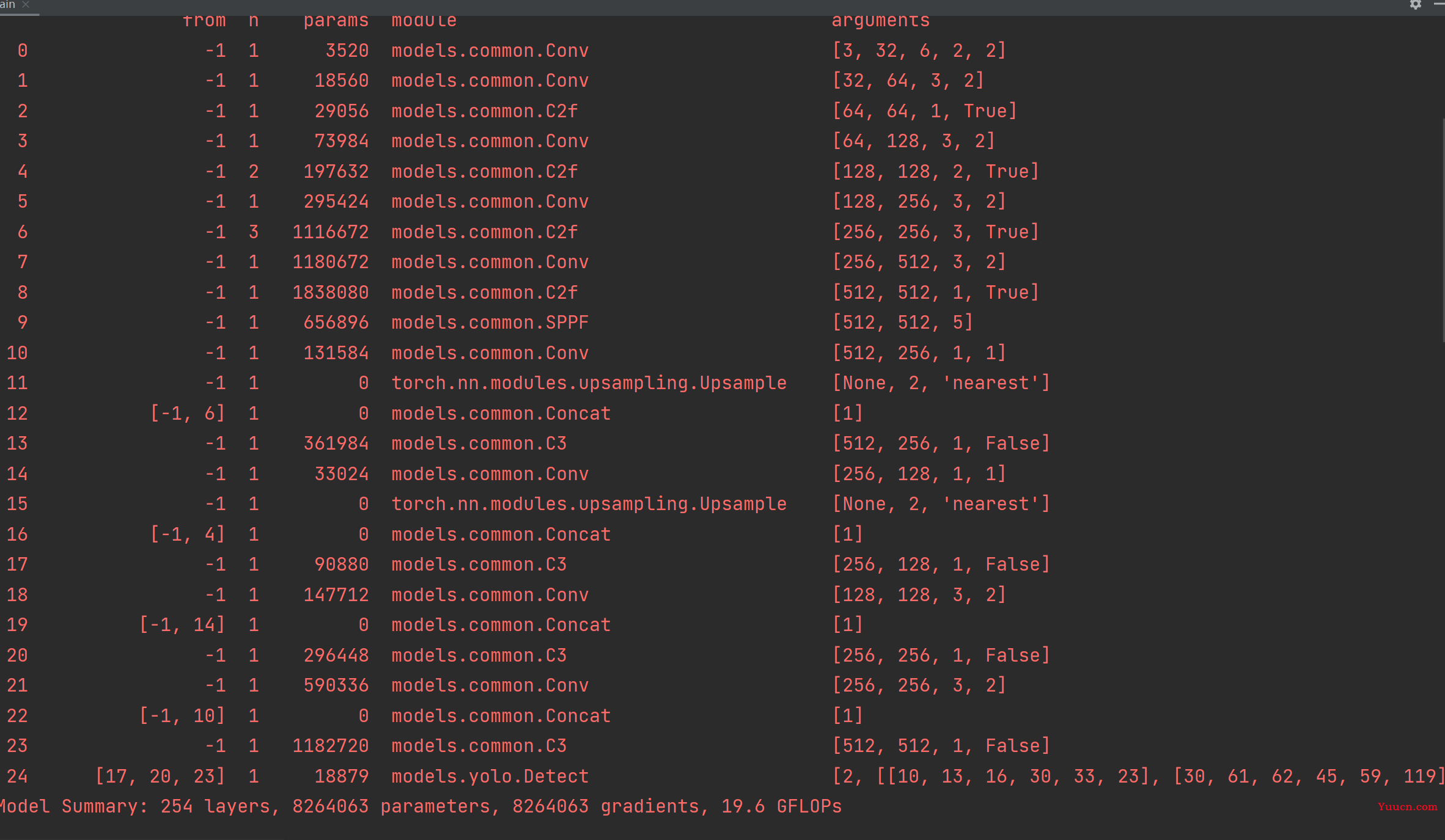Click the first torch.nn.modules.upsampling.Upsample entry
The height and width of the screenshot is (840, 1445).
[589, 383]
